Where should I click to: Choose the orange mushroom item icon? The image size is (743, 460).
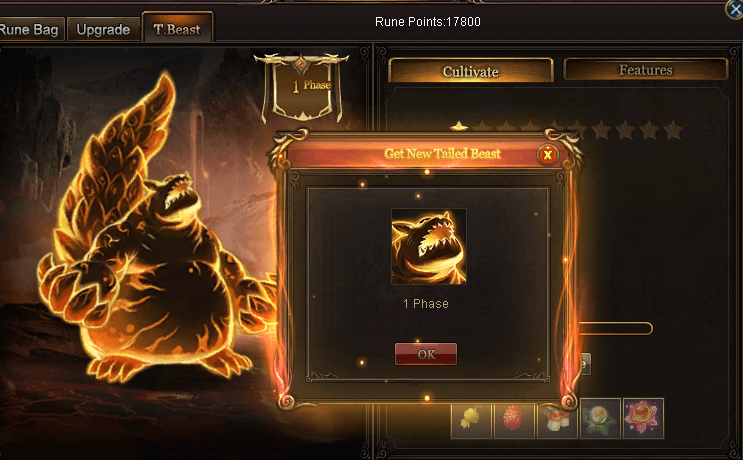pos(557,419)
